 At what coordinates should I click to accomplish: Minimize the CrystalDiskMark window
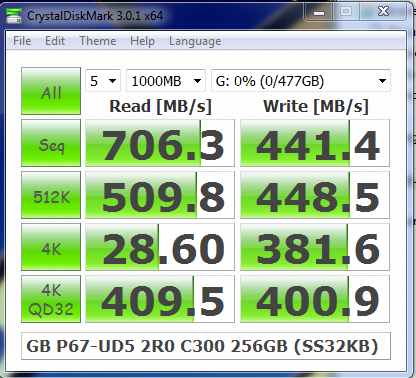[319, 12]
